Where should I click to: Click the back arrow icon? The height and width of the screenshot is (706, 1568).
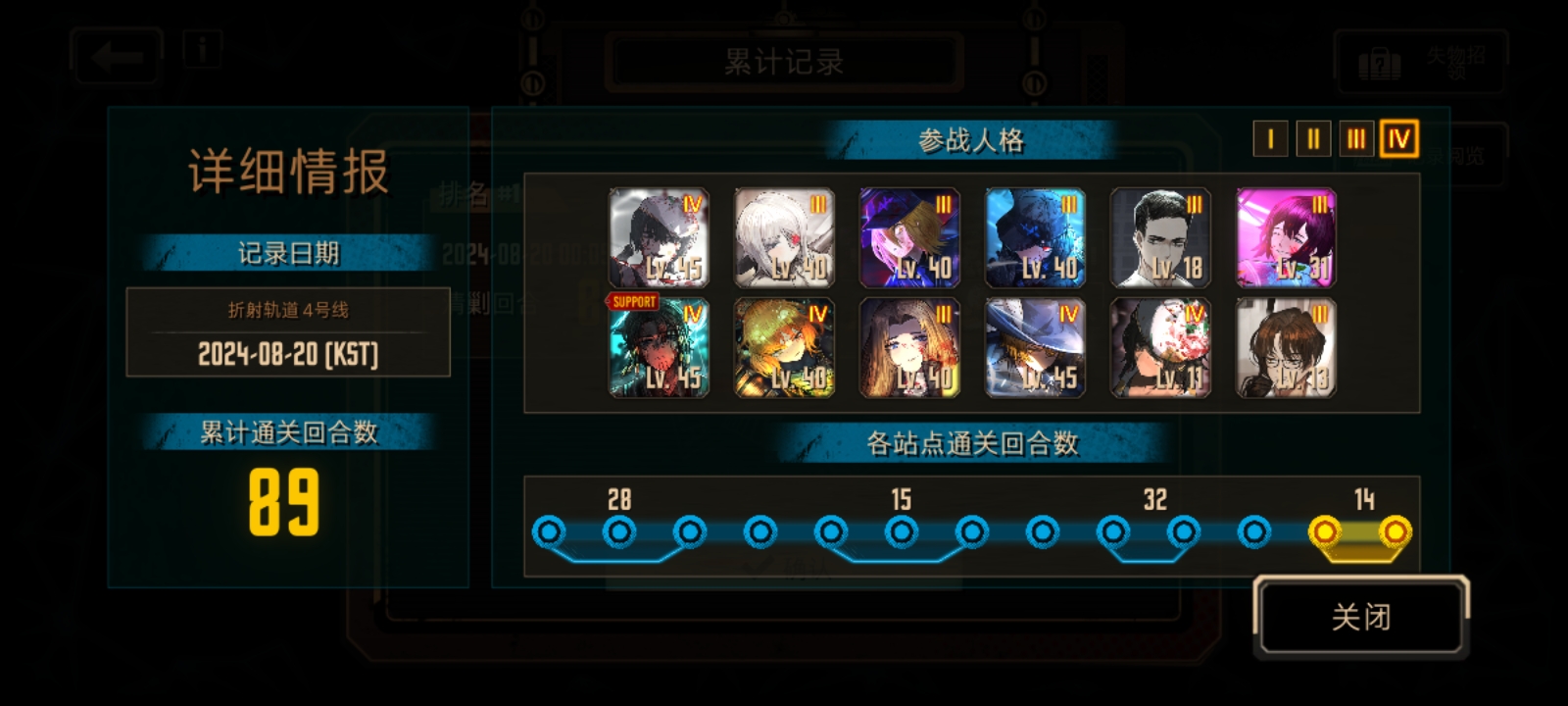pos(116,57)
